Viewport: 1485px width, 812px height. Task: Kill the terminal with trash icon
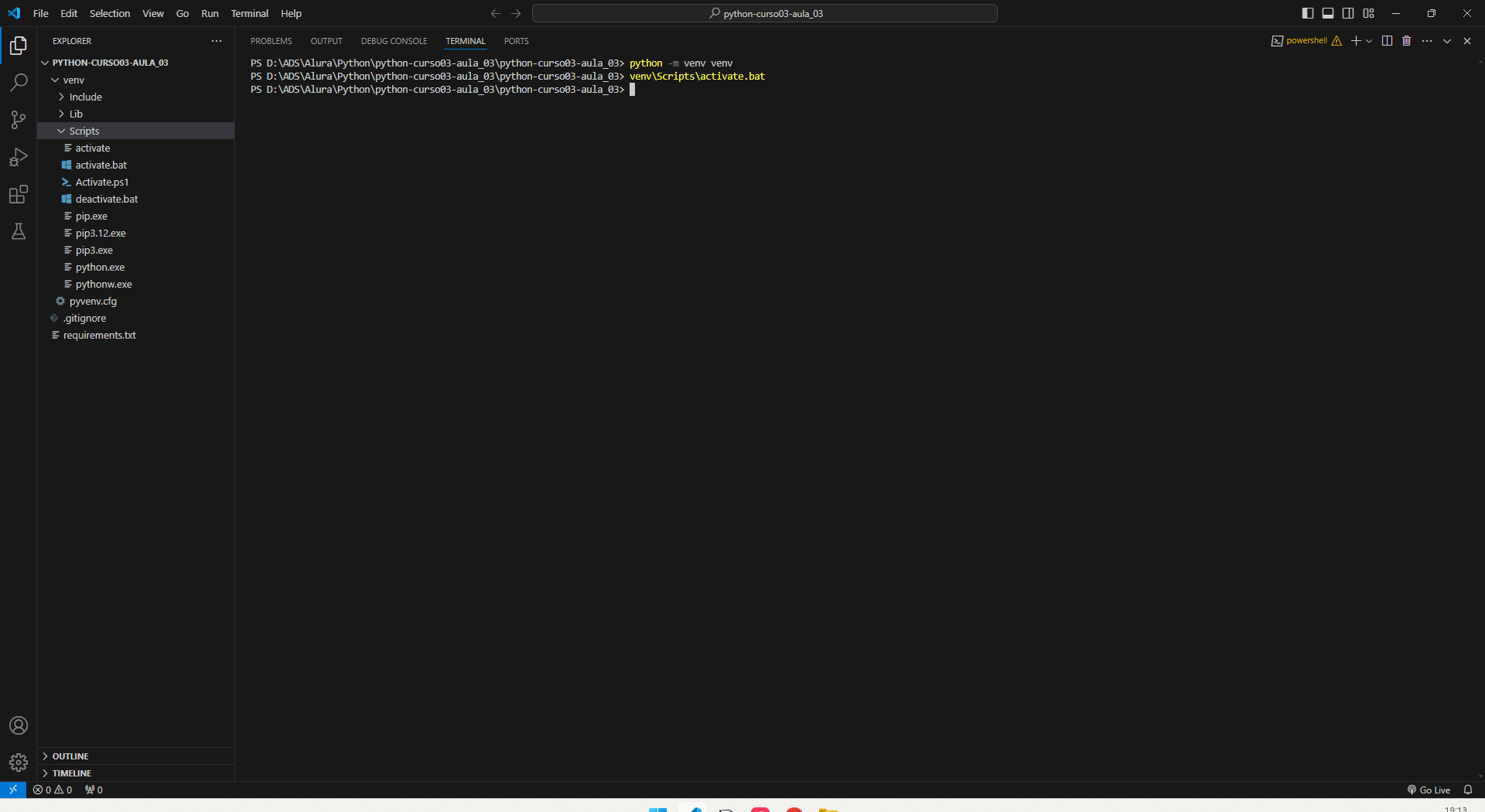[1407, 41]
